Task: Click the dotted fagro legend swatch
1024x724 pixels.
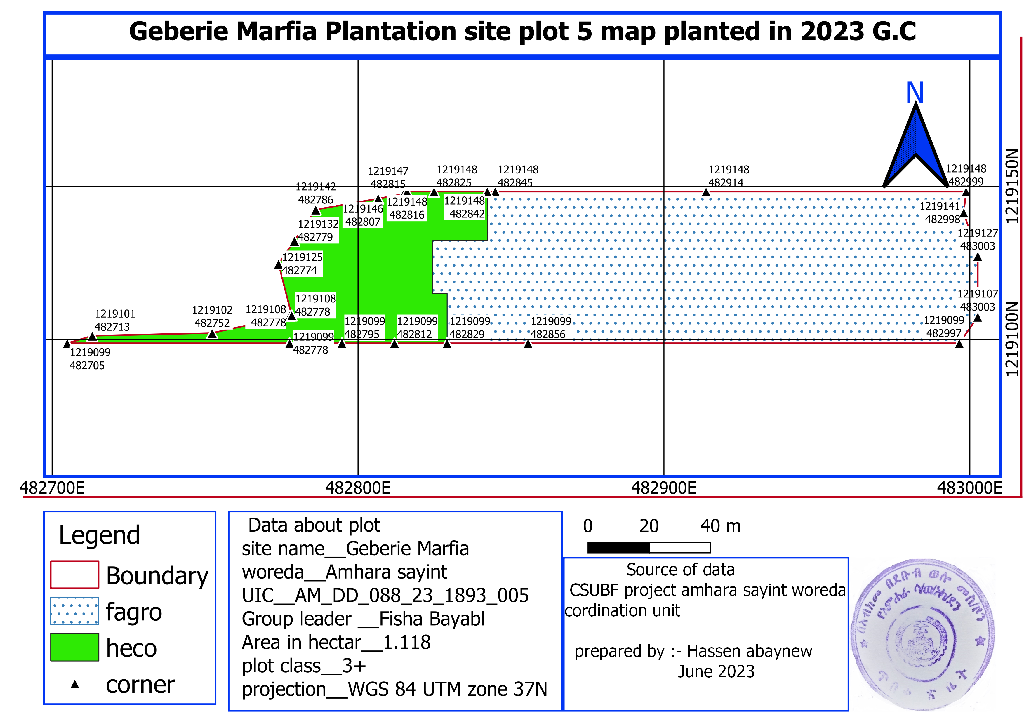Action: point(74,611)
